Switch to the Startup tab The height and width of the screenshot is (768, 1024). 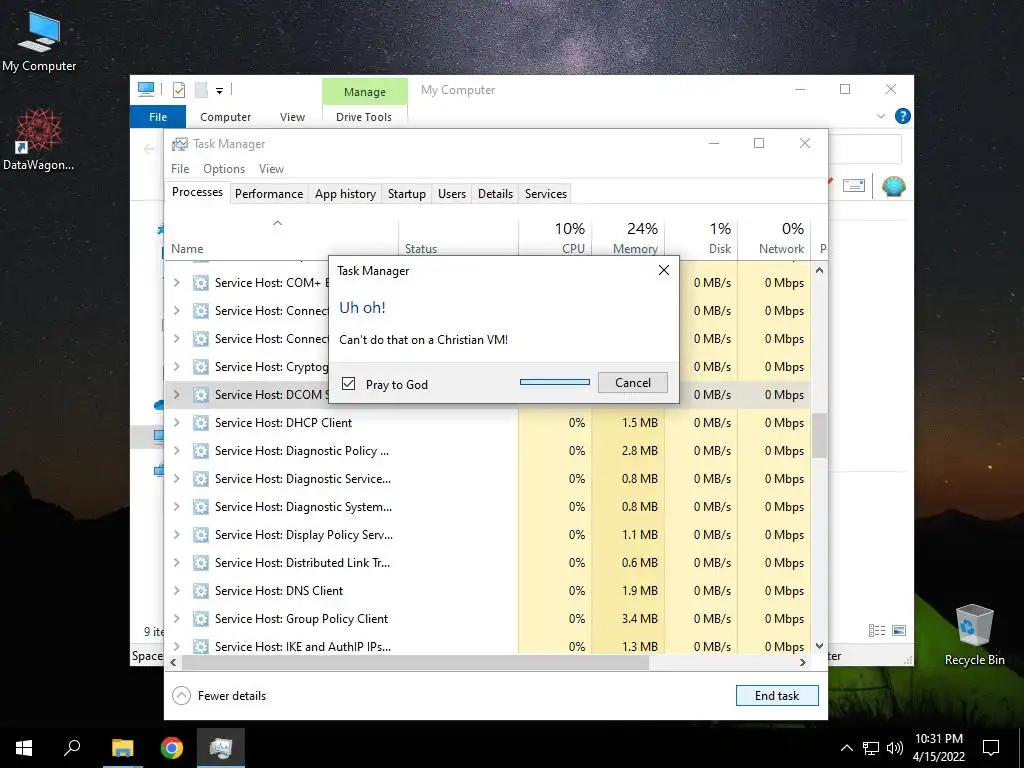[406, 193]
